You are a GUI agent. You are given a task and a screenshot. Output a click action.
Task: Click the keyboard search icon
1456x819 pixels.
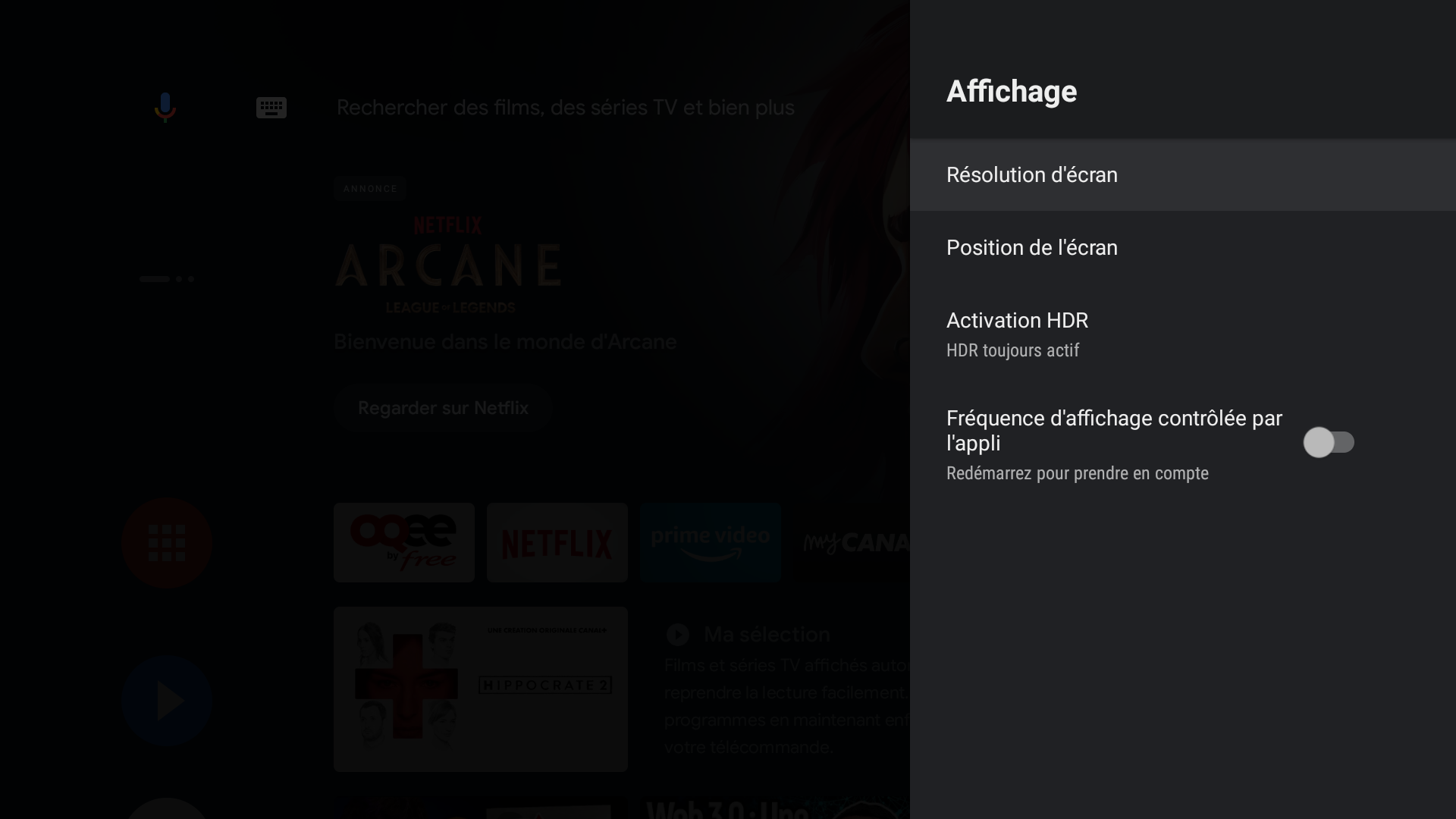271,108
